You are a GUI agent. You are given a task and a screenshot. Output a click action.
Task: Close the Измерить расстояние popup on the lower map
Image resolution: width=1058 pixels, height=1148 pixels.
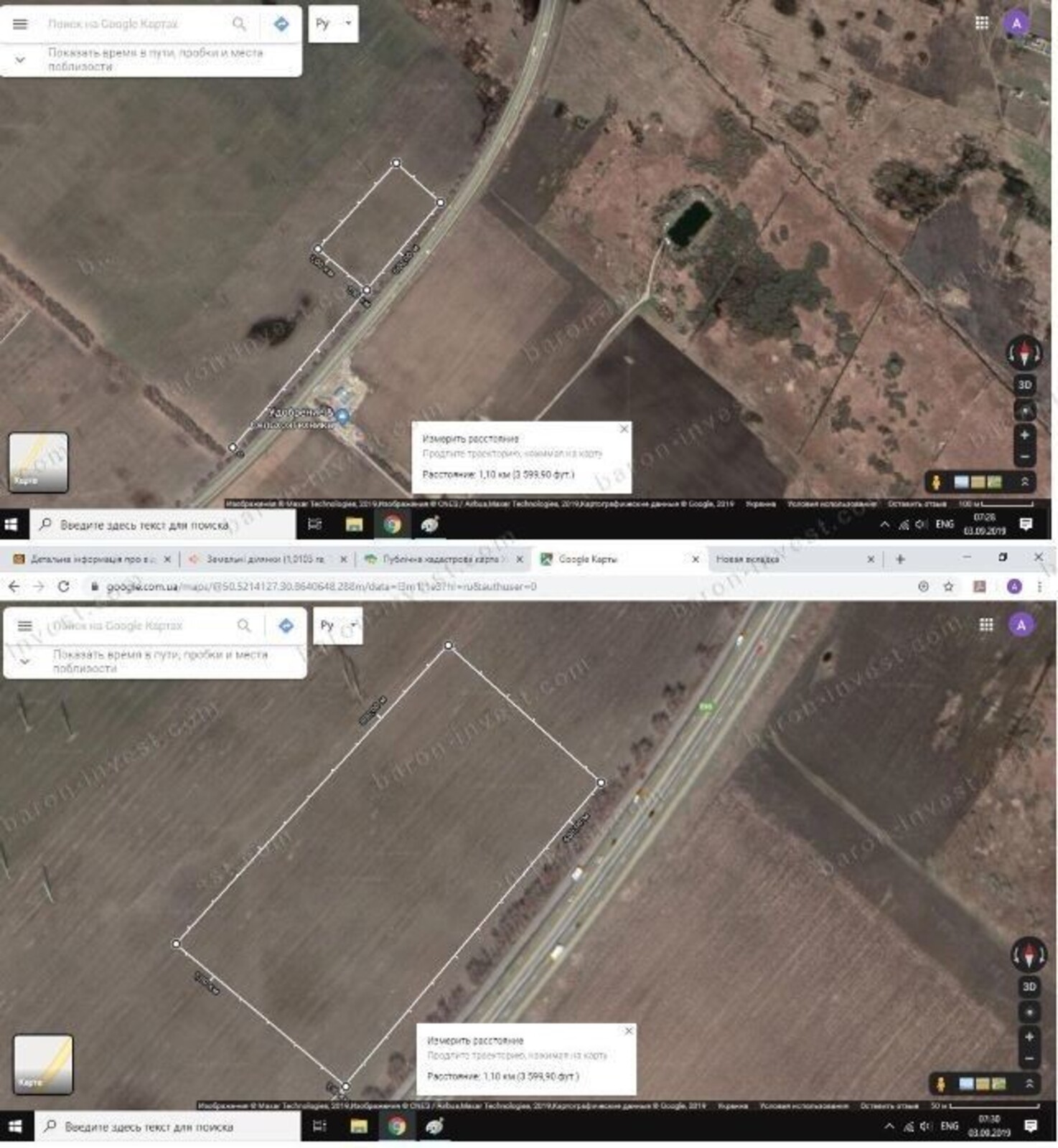(629, 1030)
